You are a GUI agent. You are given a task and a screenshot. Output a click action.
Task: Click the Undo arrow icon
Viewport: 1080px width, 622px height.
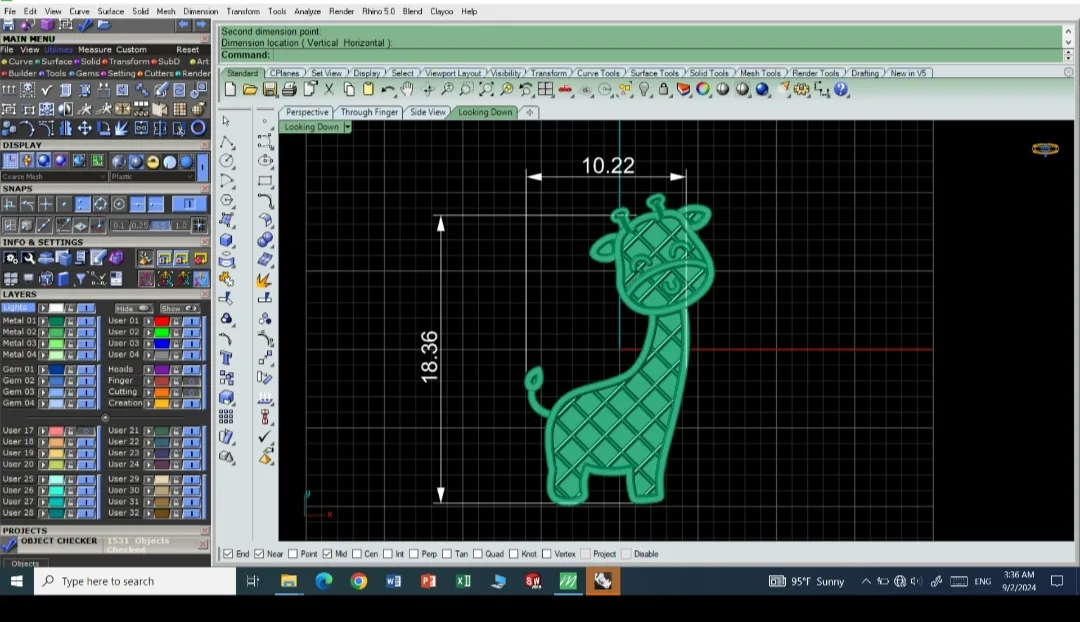pyautogui.click(x=388, y=90)
